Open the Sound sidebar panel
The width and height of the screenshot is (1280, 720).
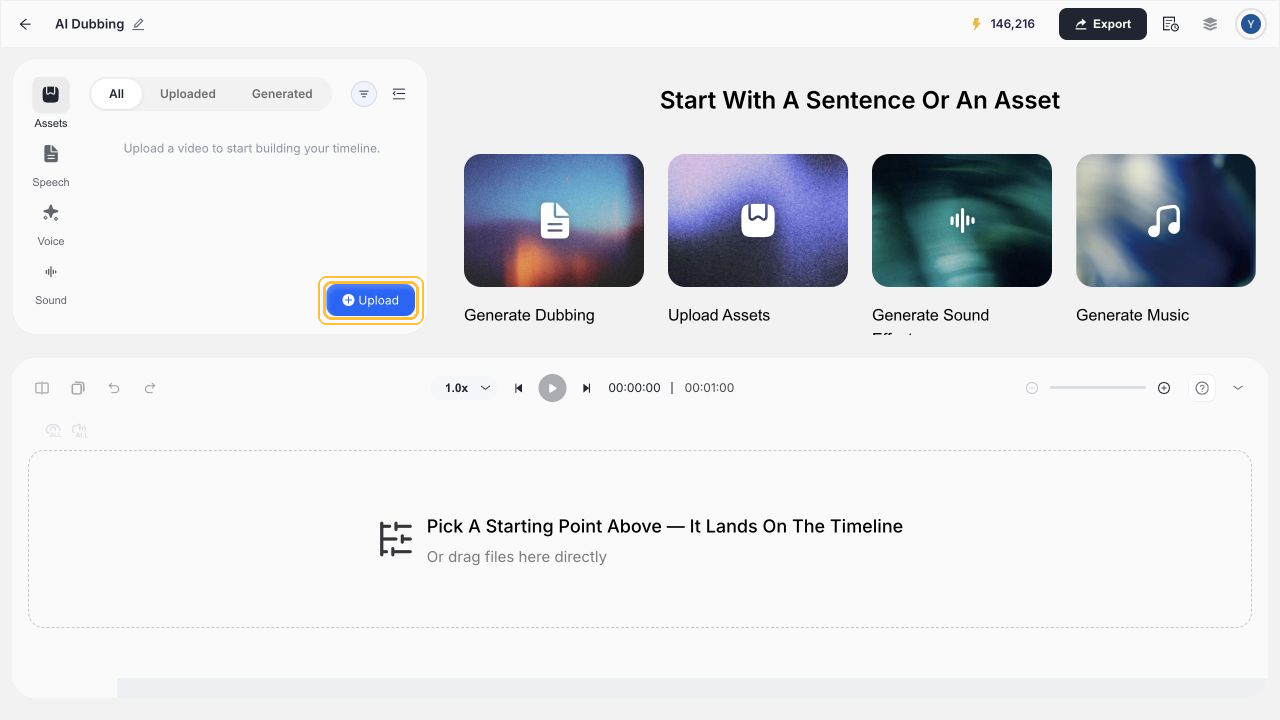[x=51, y=282]
